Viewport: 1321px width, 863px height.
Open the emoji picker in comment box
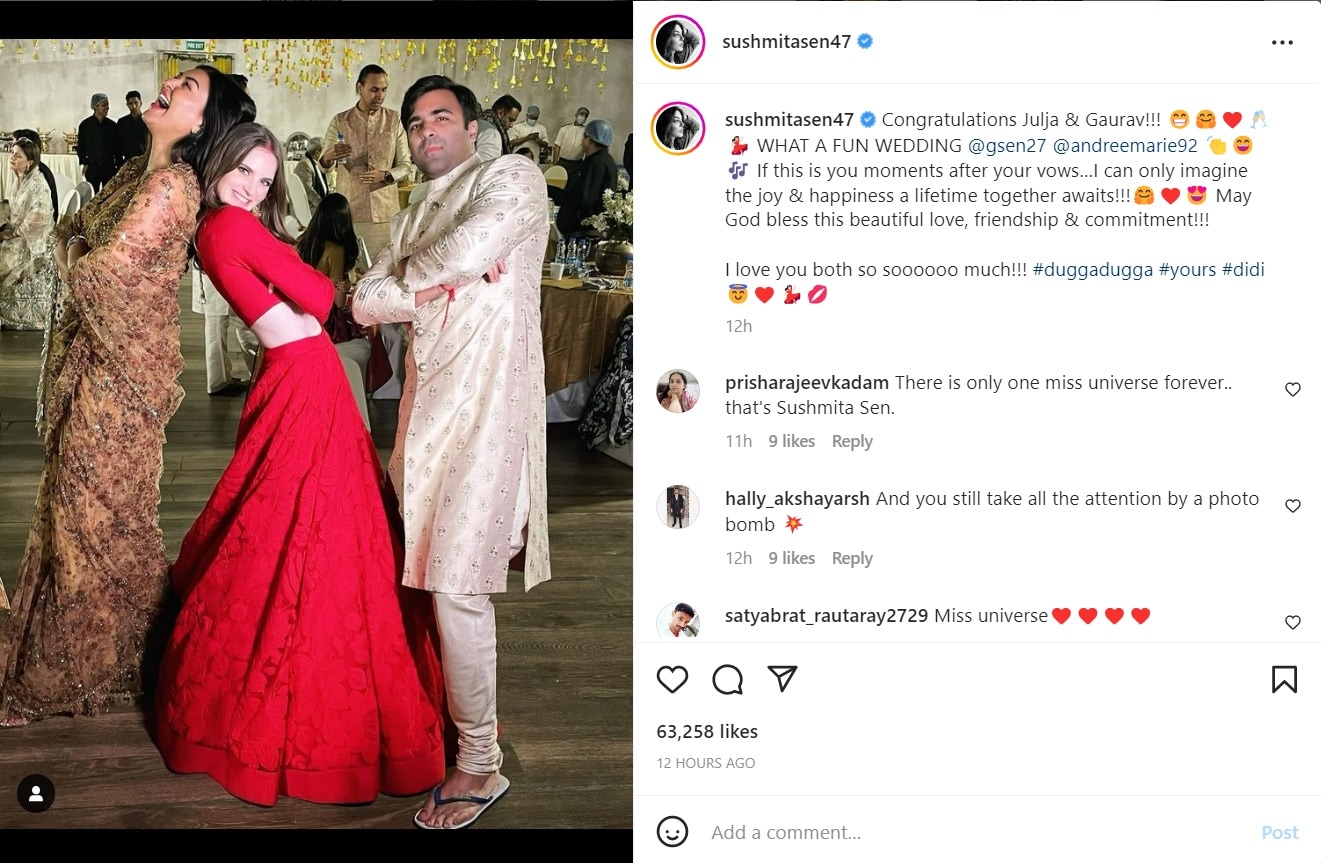[x=672, y=832]
